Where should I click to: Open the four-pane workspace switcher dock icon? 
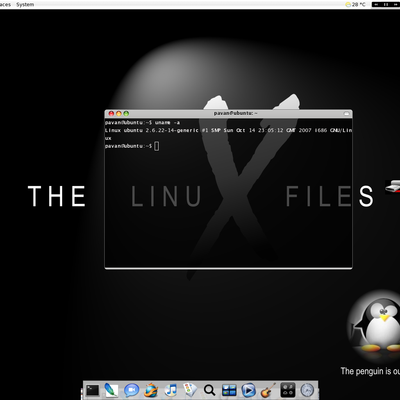tap(229, 390)
